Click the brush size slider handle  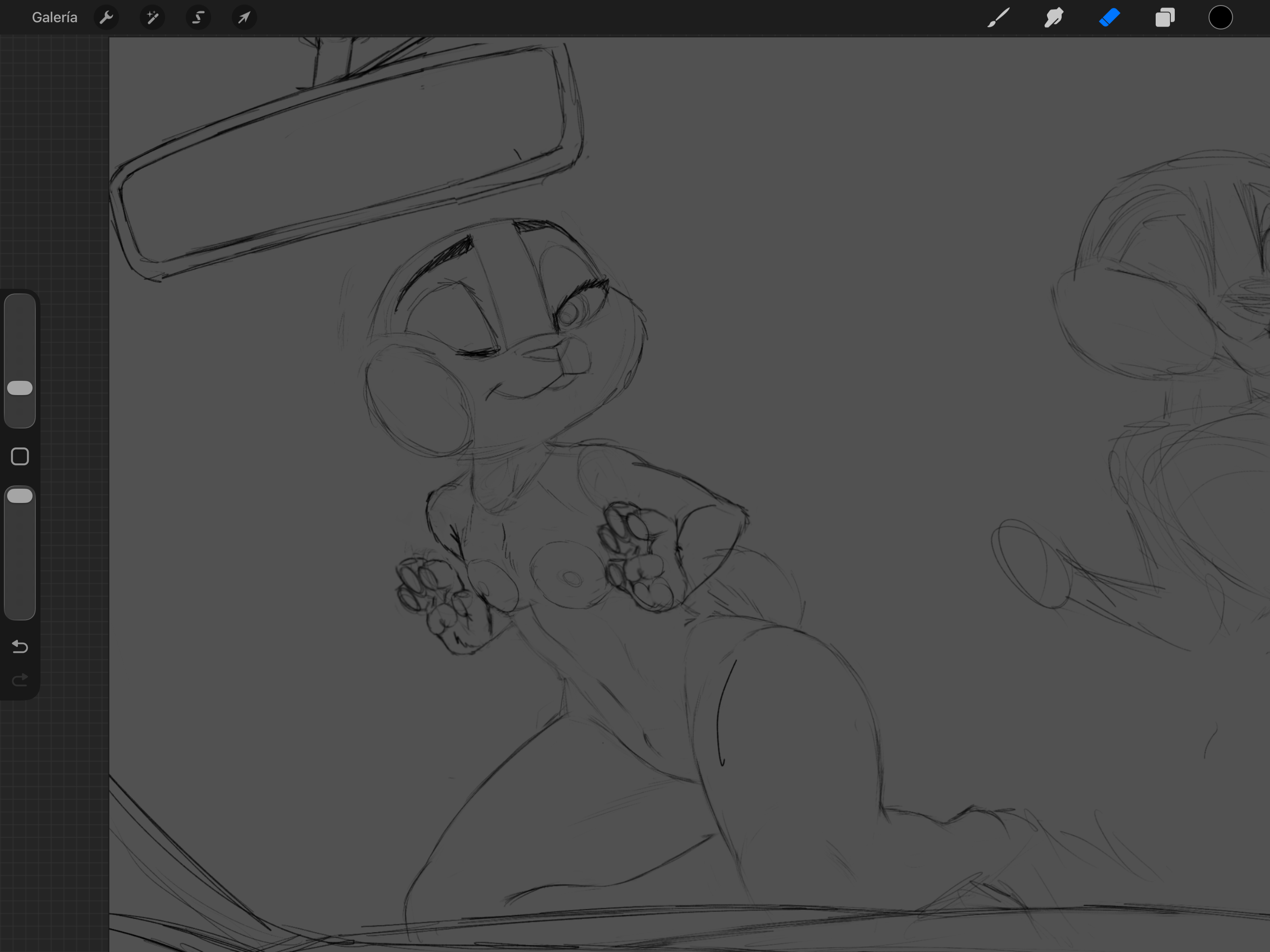19,388
